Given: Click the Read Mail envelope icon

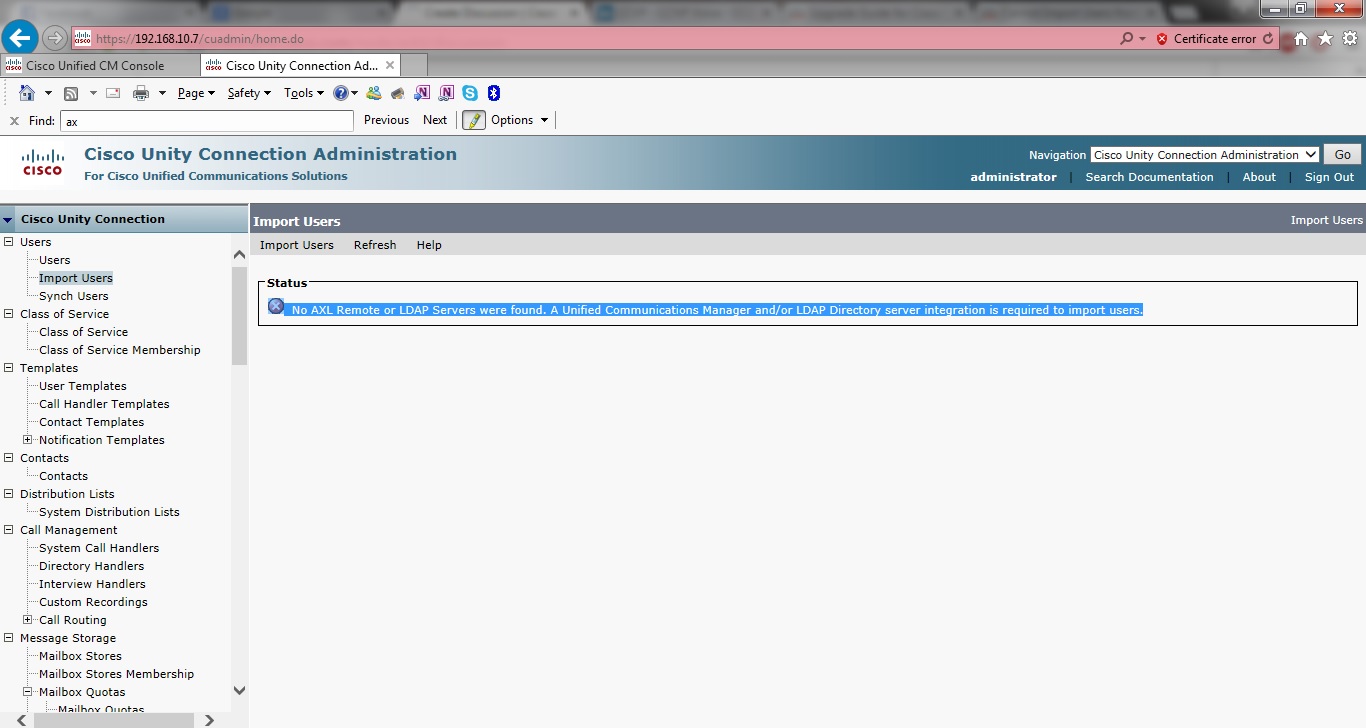Looking at the screenshot, I should pyautogui.click(x=112, y=93).
